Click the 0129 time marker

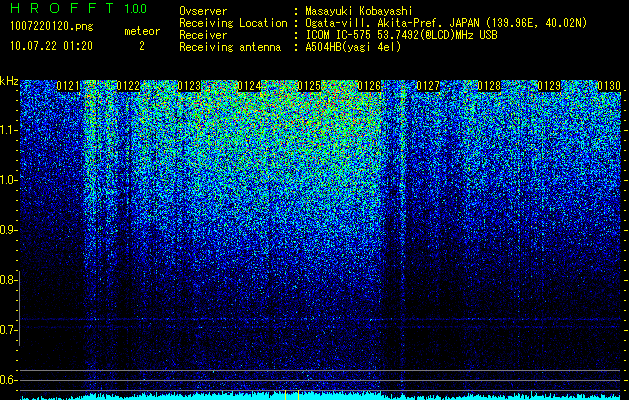coord(549,86)
